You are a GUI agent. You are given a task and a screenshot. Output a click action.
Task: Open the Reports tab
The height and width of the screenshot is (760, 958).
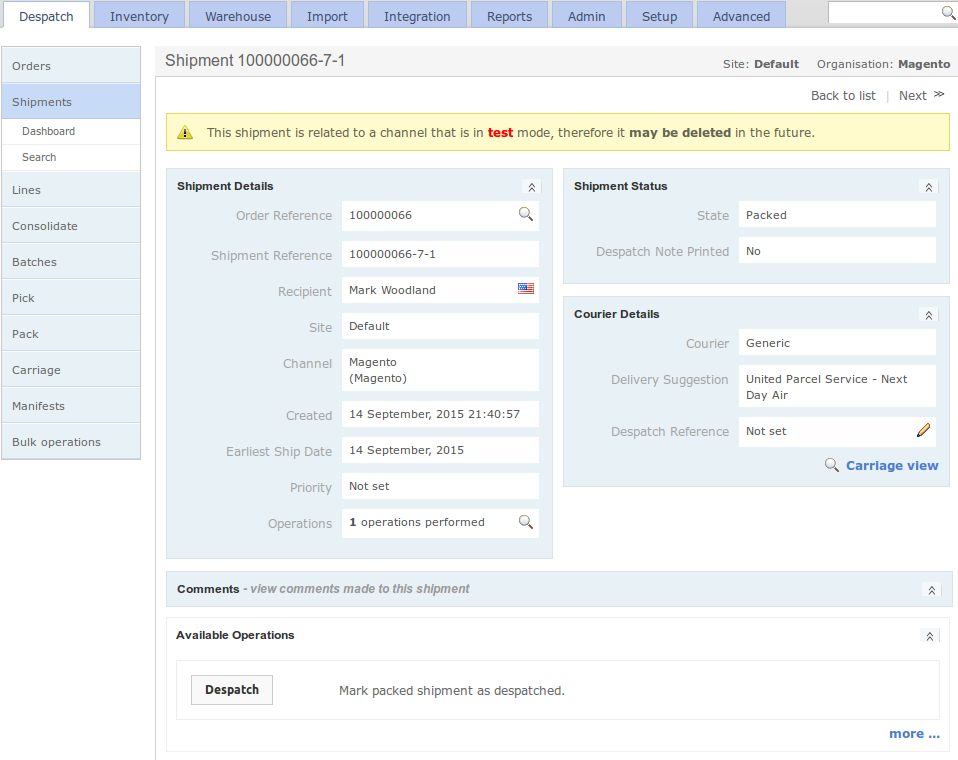[x=509, y=16]
